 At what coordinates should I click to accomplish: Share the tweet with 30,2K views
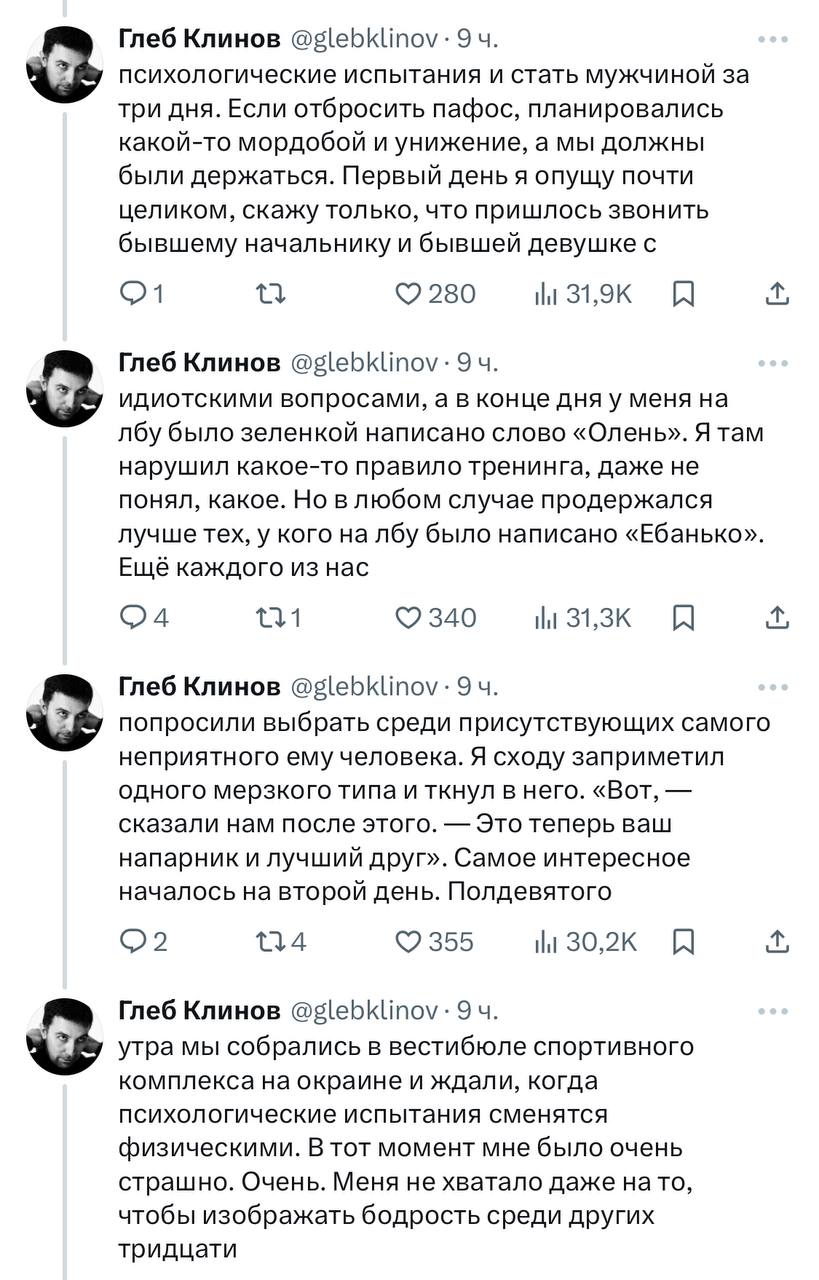pos(778,941)
